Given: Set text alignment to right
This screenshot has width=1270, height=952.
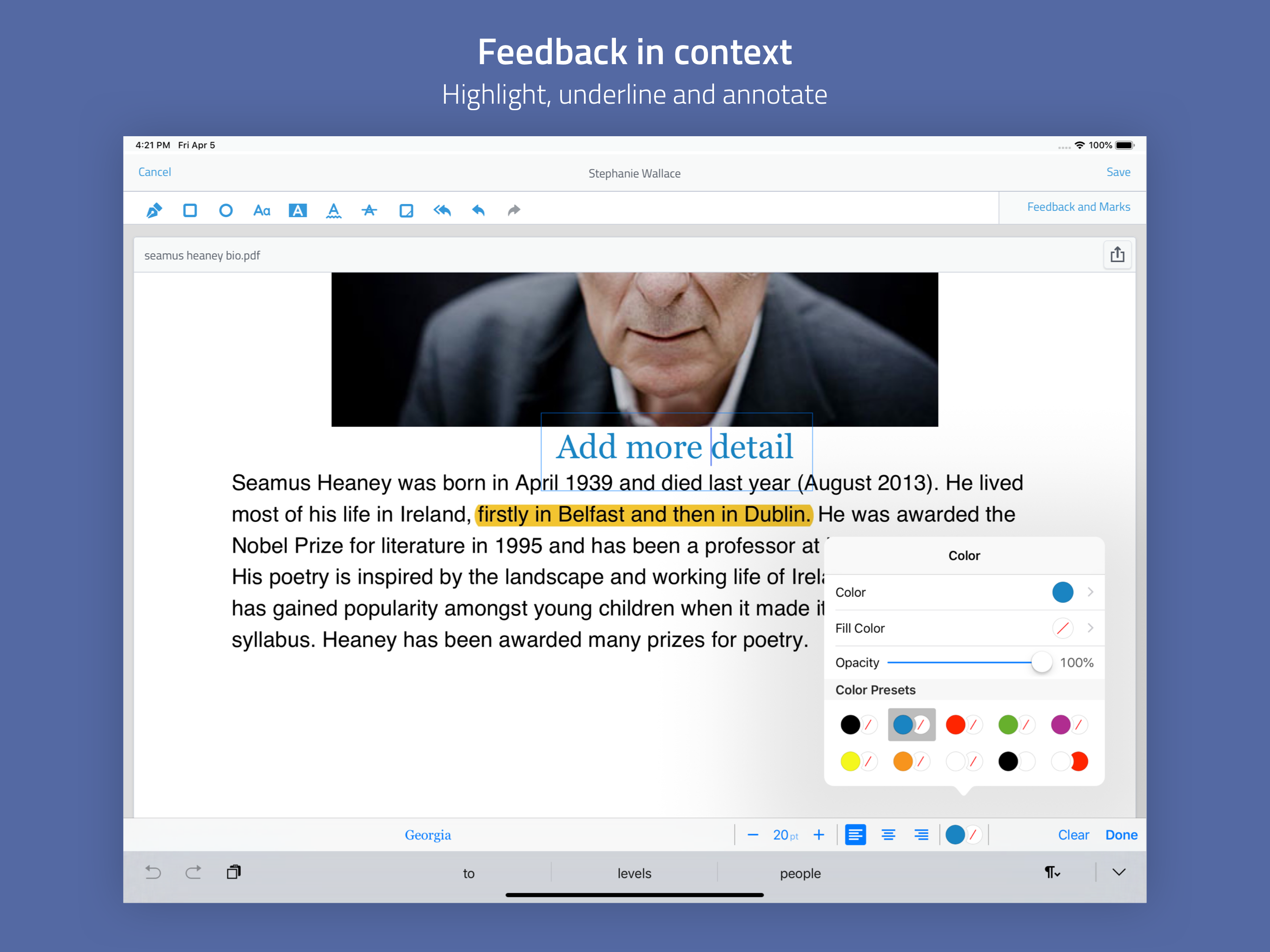Looking at the screenshot, I should pos(921,835).
